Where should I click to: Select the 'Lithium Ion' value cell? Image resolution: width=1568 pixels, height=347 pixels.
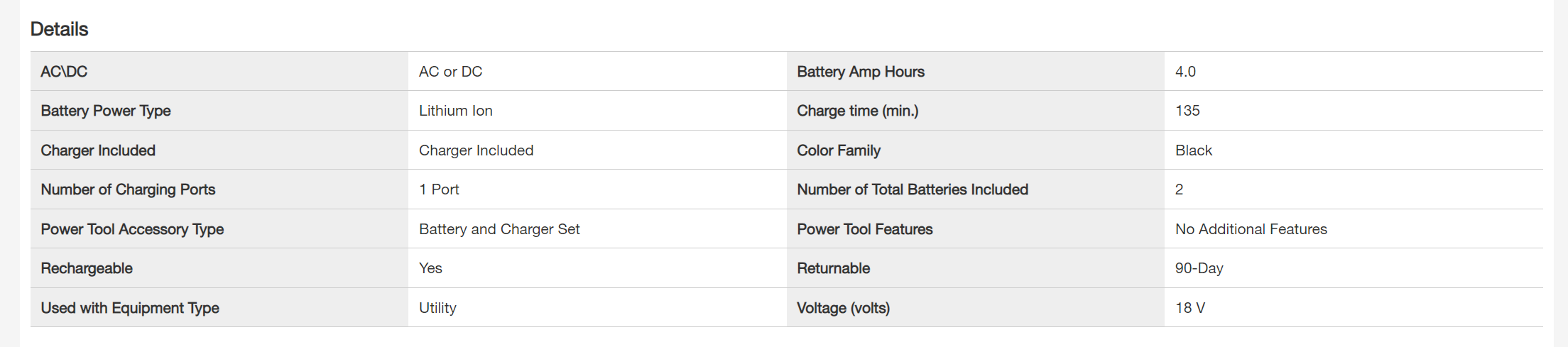click(x=455, y=111)
